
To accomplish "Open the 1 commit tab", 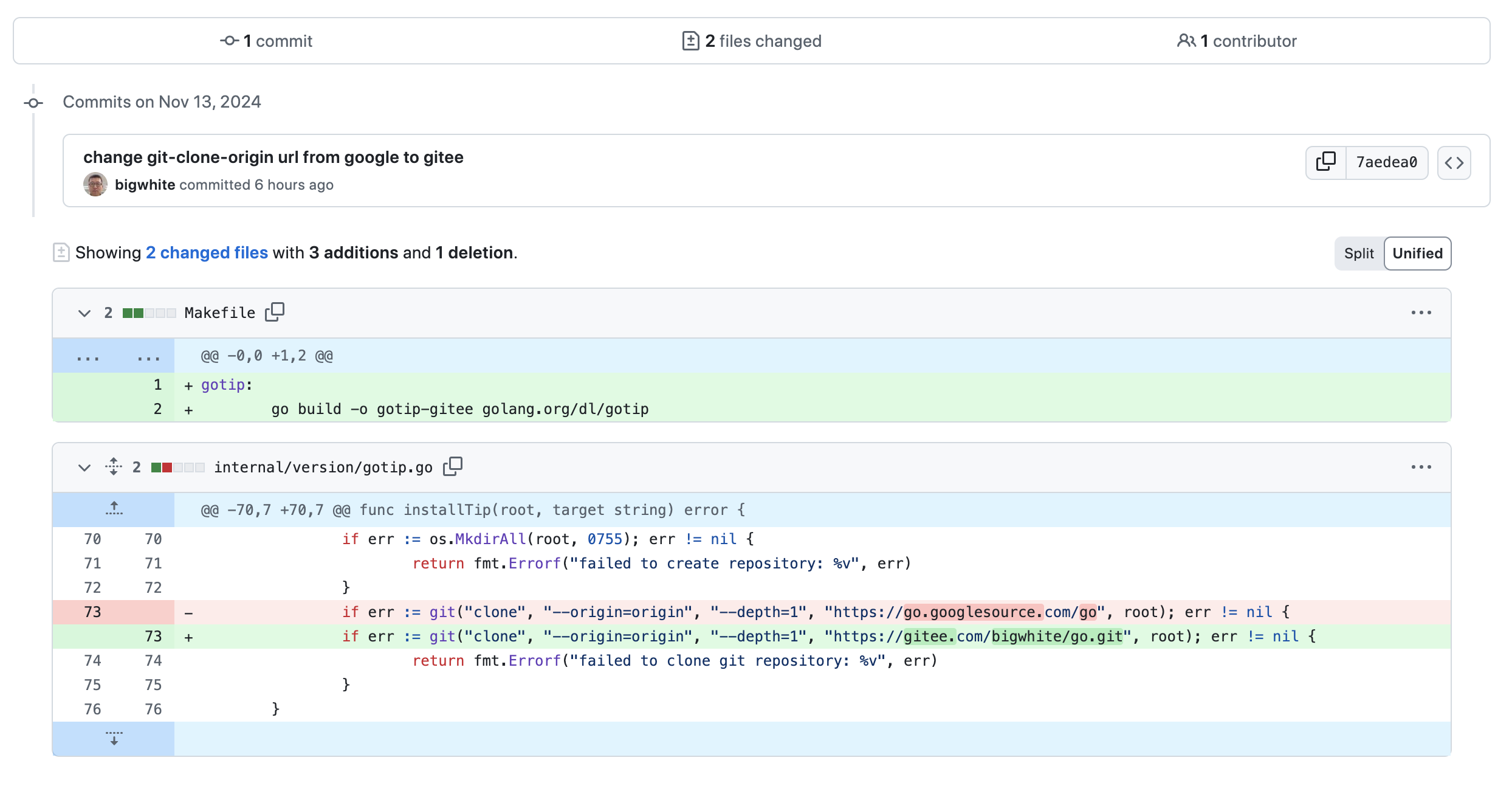I will pos(266,41).
